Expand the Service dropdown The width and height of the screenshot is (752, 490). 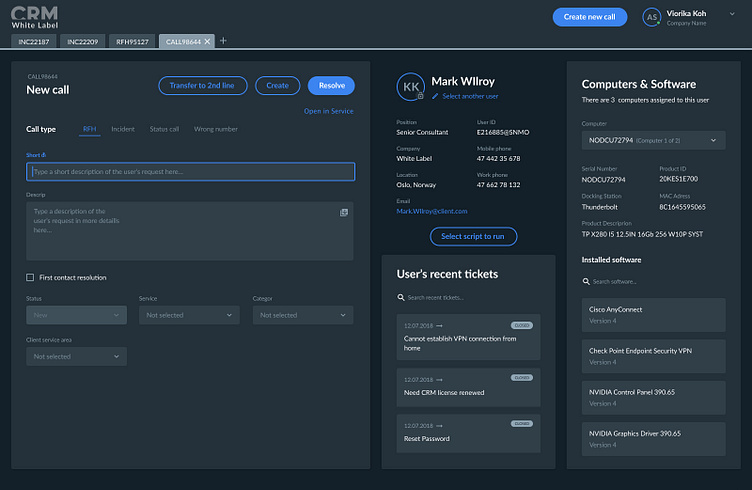(x=189, y=315)
